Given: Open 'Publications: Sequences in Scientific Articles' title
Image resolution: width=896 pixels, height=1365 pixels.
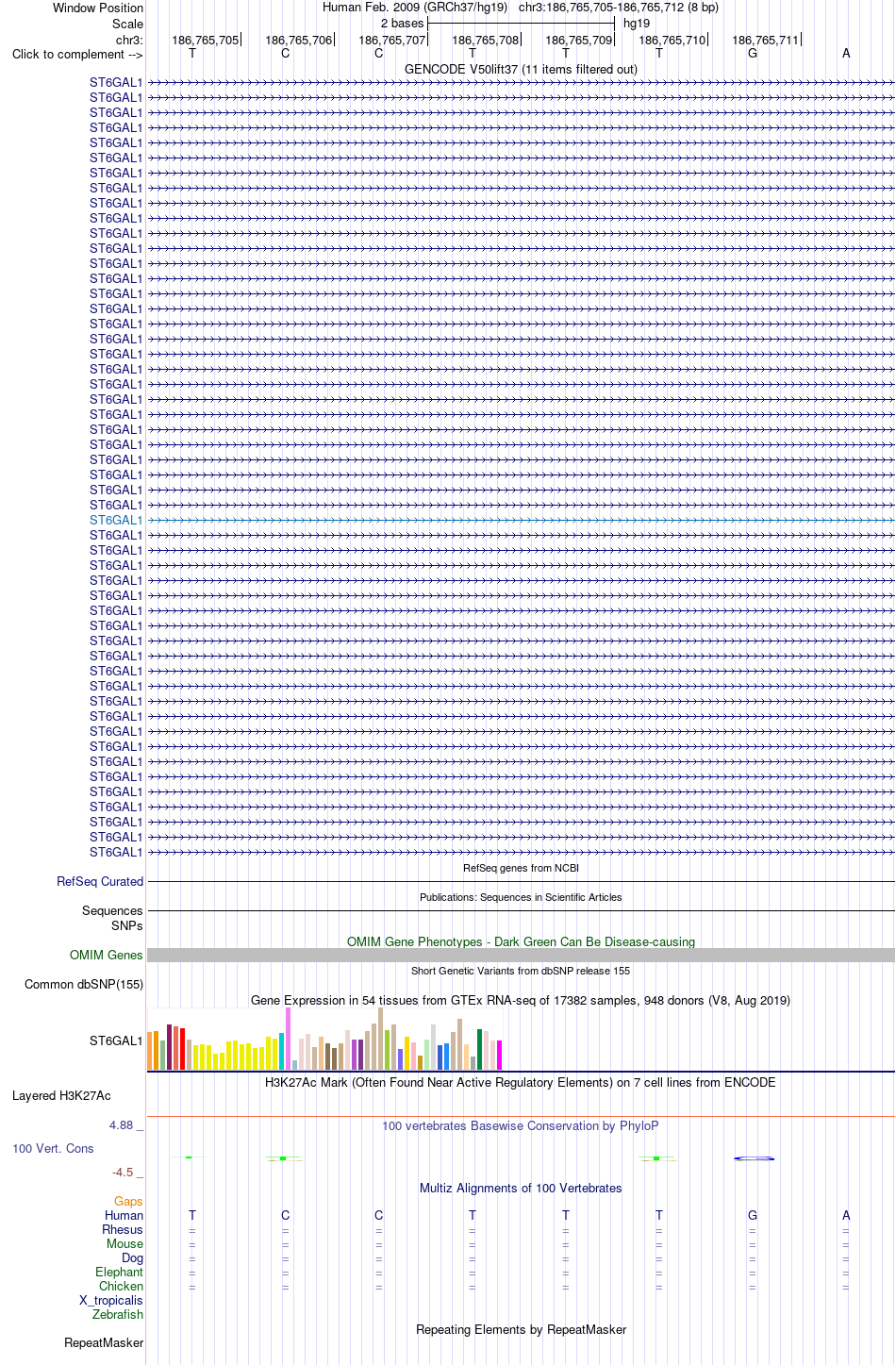Looking at the screenshot, I should (x=521, y=897).
